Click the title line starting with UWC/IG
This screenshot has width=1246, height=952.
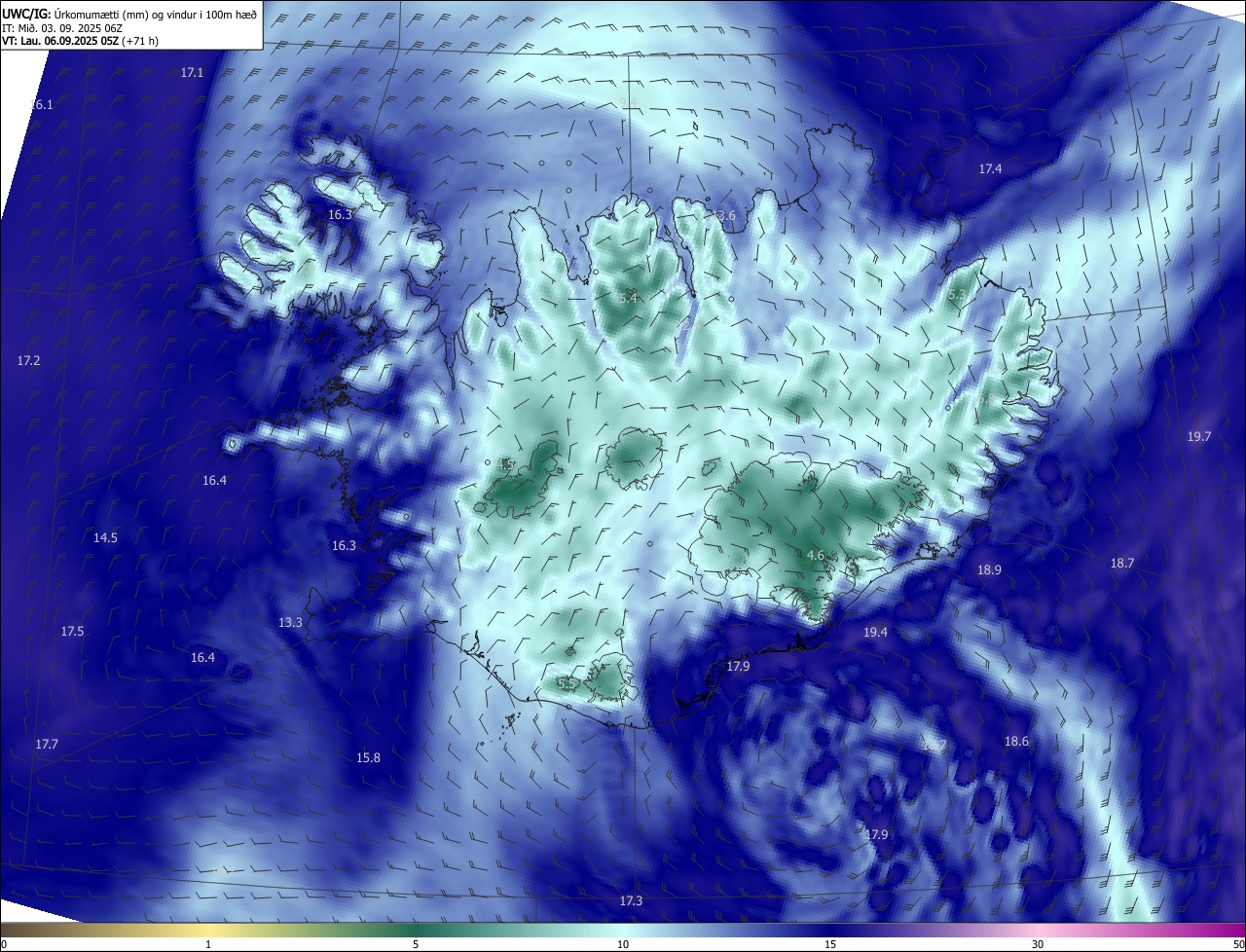(x=129, y=13)
